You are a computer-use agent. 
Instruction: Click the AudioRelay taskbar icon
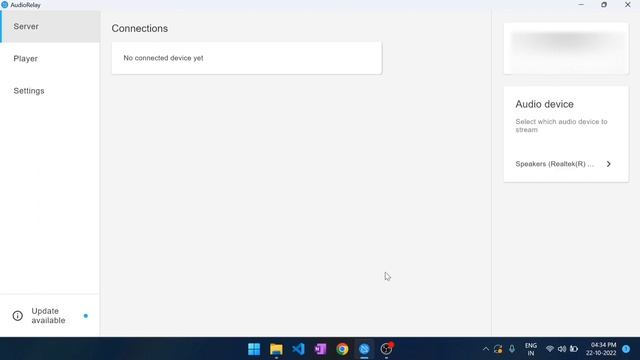pyautogui.click(x=364, y=349)
